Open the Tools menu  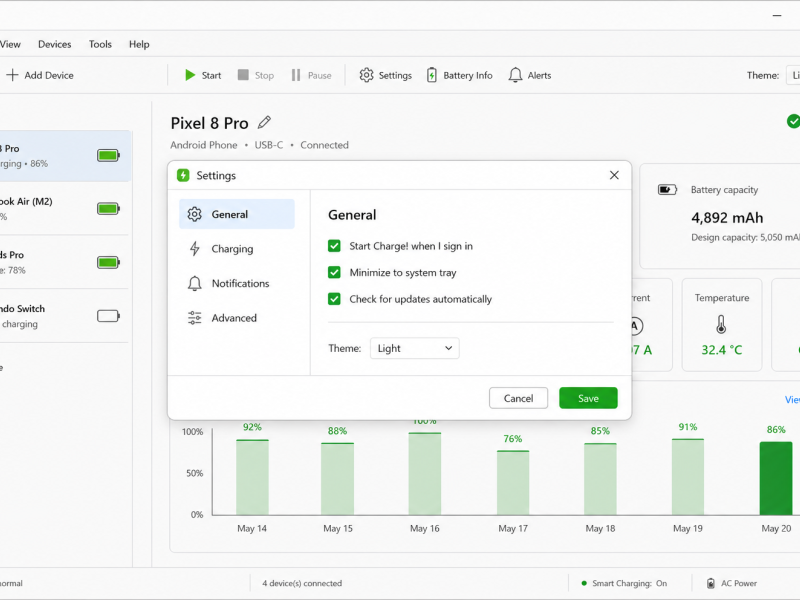100,44
